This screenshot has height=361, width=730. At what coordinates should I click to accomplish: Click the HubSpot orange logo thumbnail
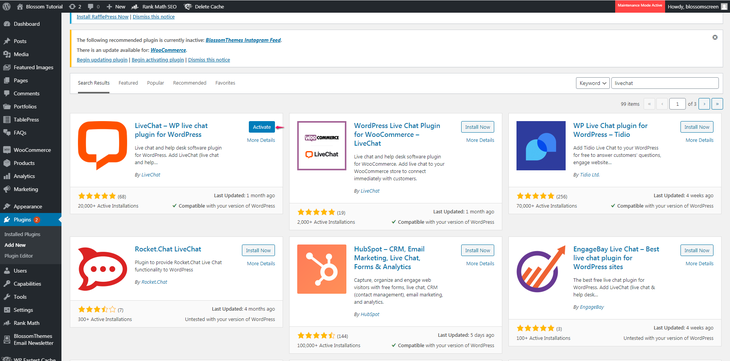click(x=322, y=269)
